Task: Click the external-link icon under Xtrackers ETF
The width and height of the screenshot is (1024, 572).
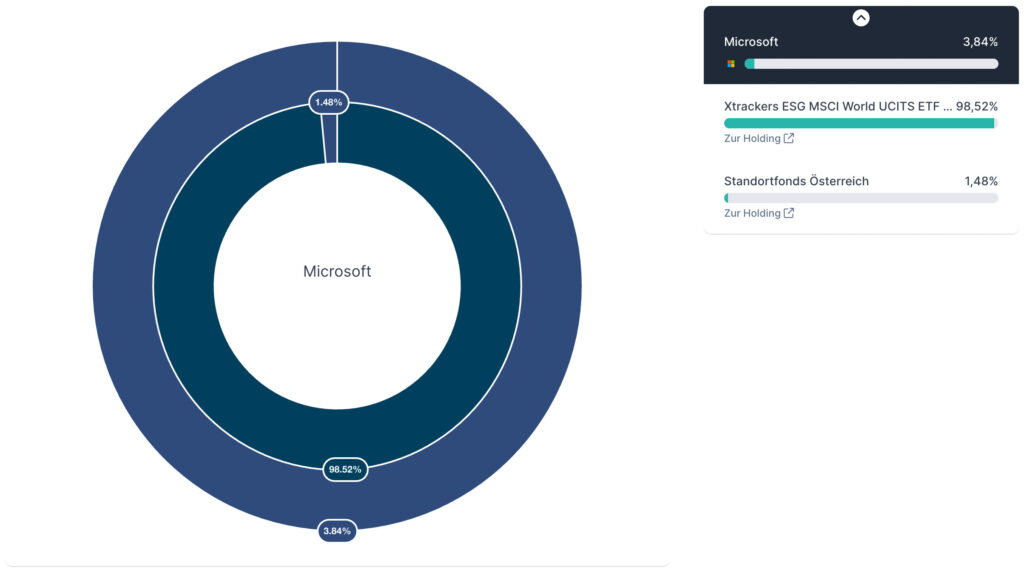Action: [x=789, y=138]
